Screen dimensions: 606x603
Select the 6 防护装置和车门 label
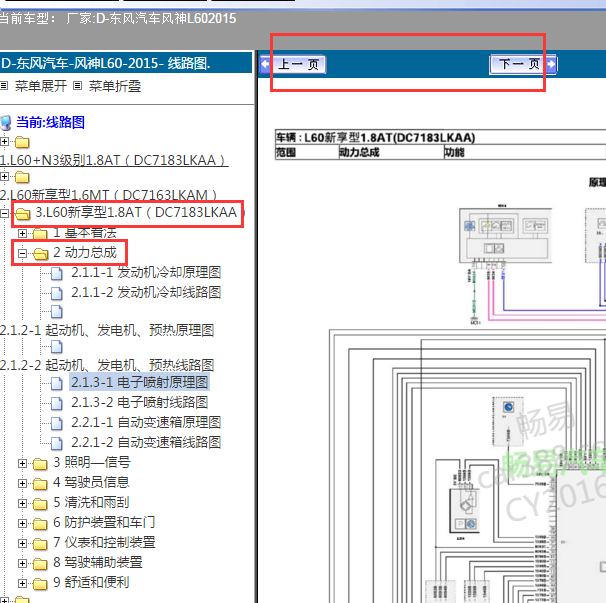coord(104,523)
